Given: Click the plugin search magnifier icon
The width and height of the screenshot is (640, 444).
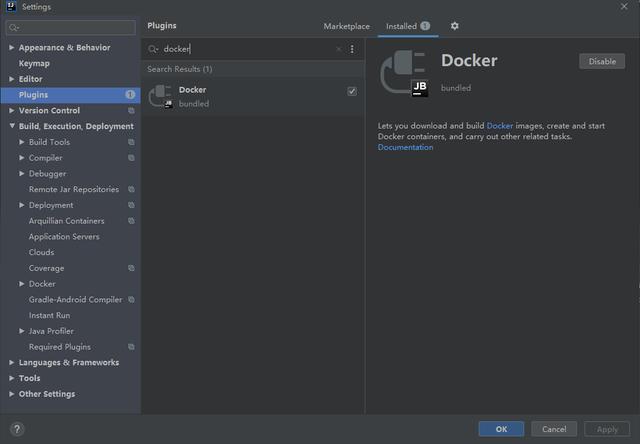Looking at the screenshot, I should pyautogui.click(x=153, y=49).
